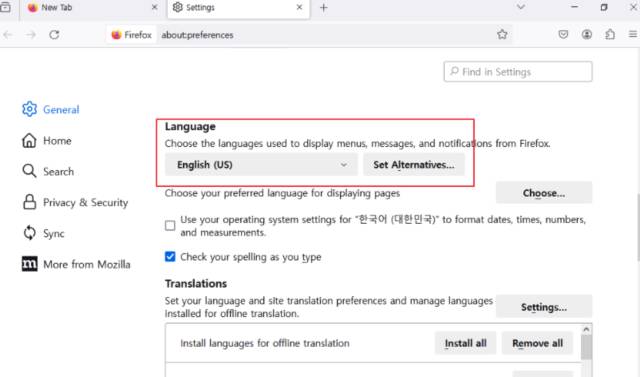640x377 pixels.
Task: Open the application hamburger menu
Action: 633,35
